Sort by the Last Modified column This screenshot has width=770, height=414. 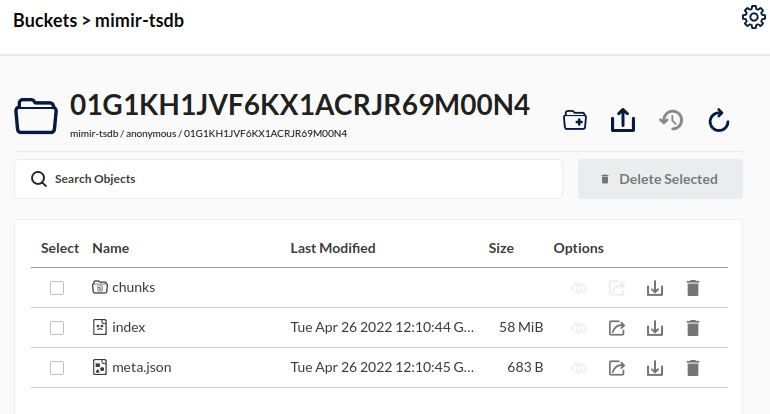[x=333, y=248]
